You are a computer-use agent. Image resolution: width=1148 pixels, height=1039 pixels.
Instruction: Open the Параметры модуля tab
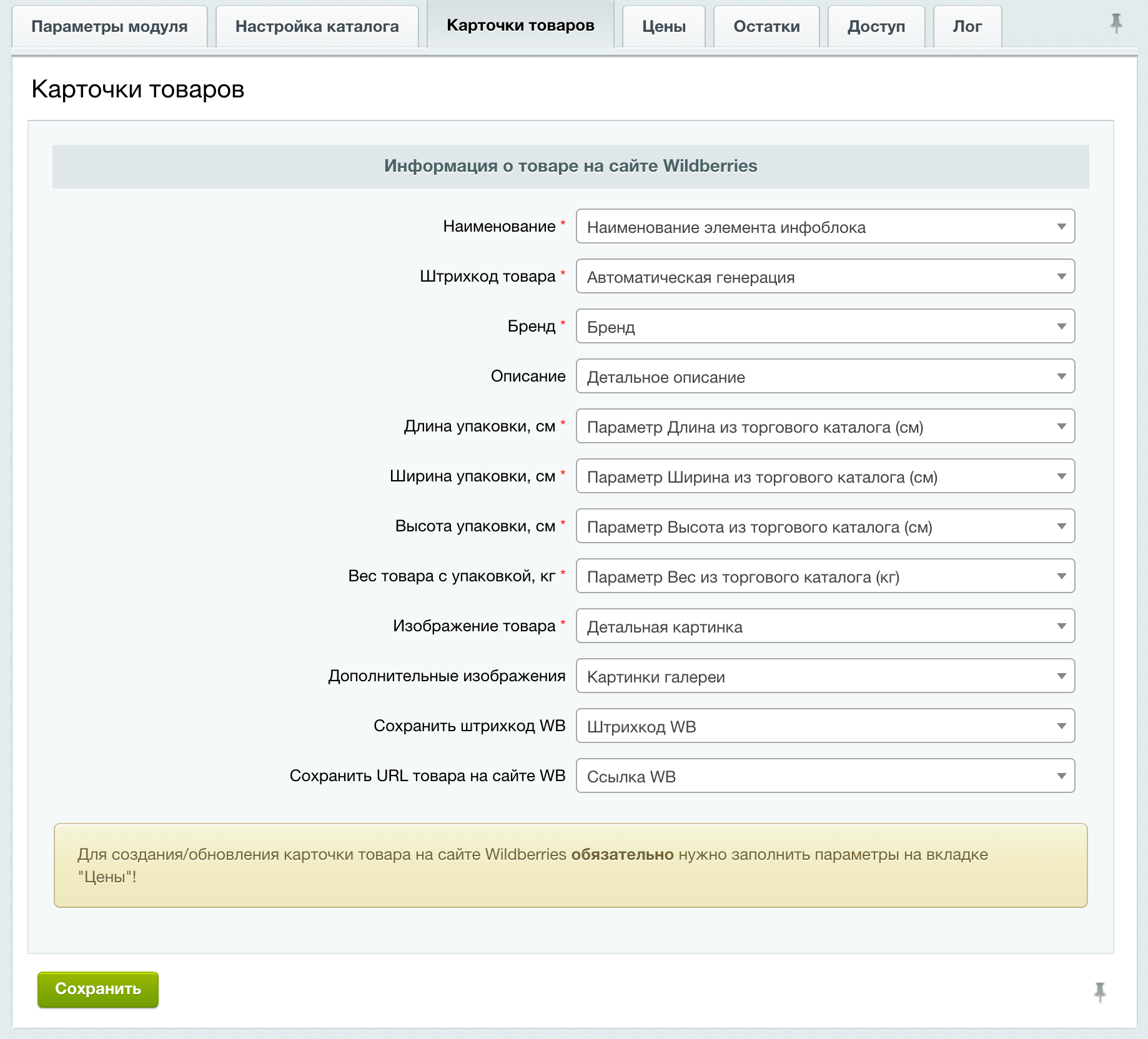tap(109, 26)
